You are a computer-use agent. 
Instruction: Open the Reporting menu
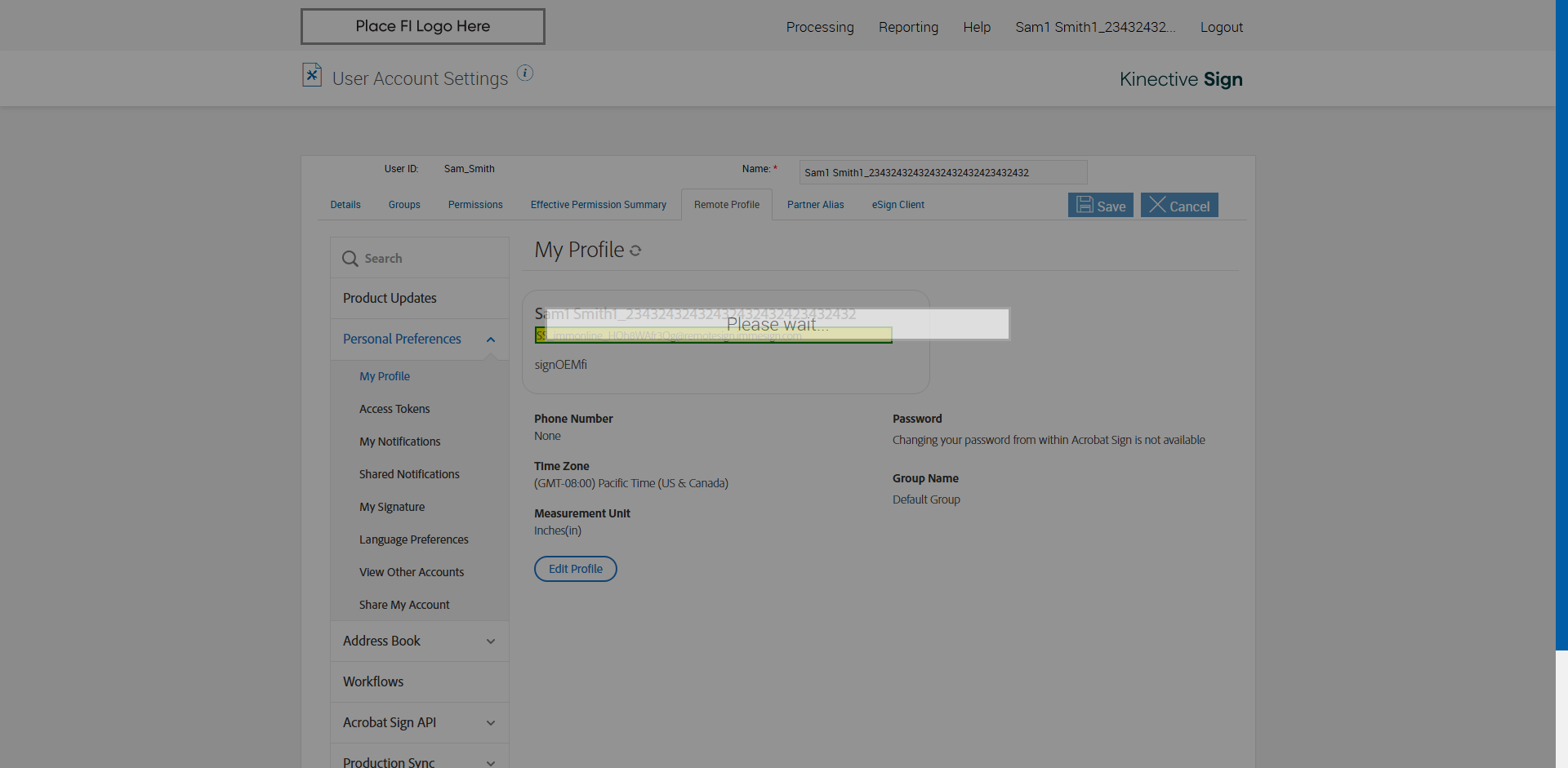908,27
